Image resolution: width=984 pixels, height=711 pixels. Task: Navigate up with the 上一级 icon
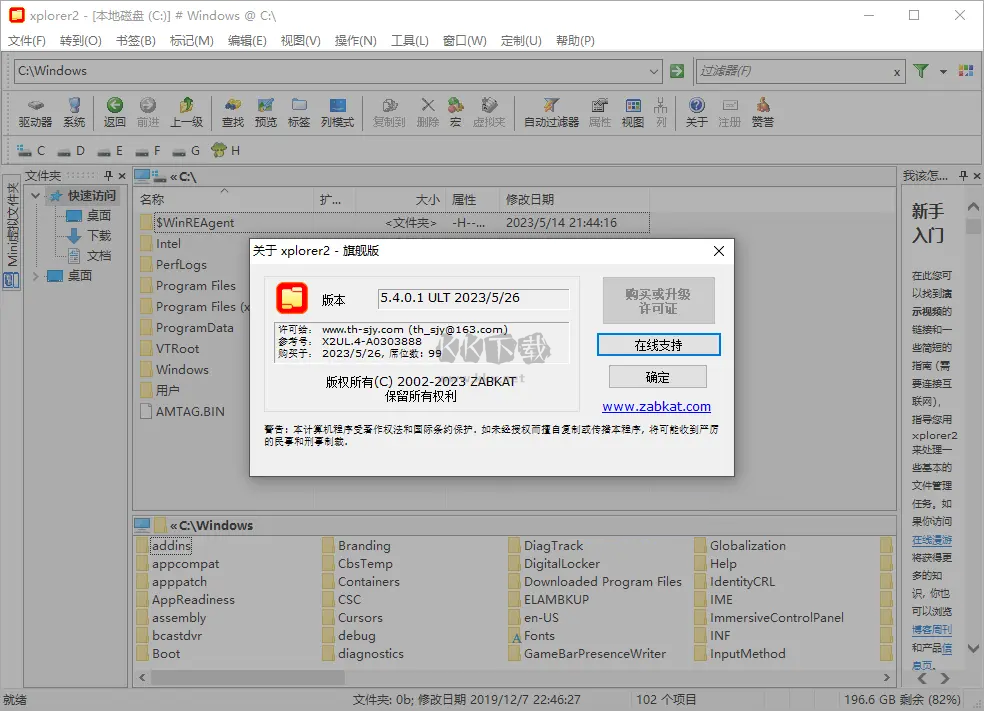pyautogui.click(x=187, y=110)
